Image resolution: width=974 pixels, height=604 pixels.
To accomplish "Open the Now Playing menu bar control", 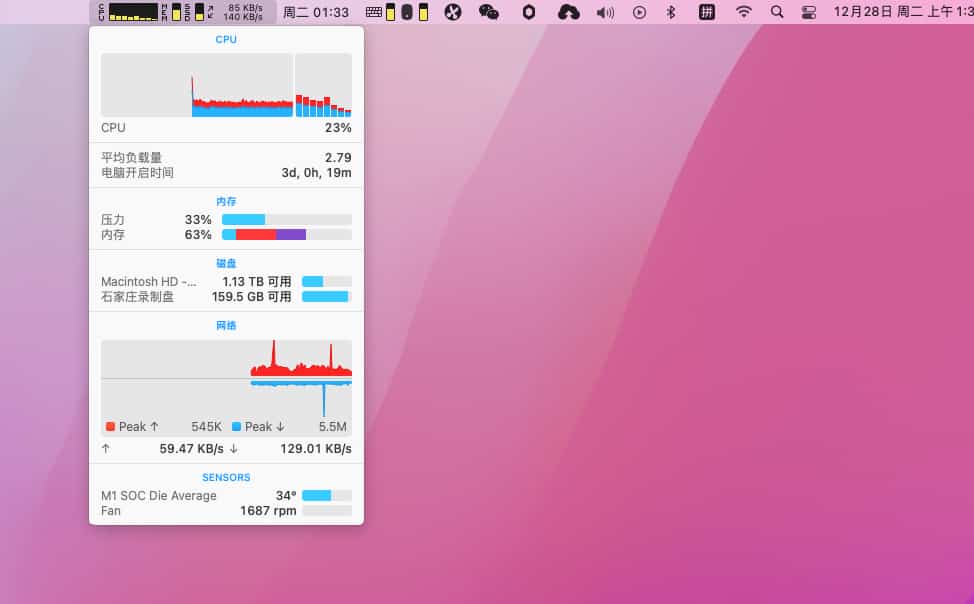I will coord(639,12).
